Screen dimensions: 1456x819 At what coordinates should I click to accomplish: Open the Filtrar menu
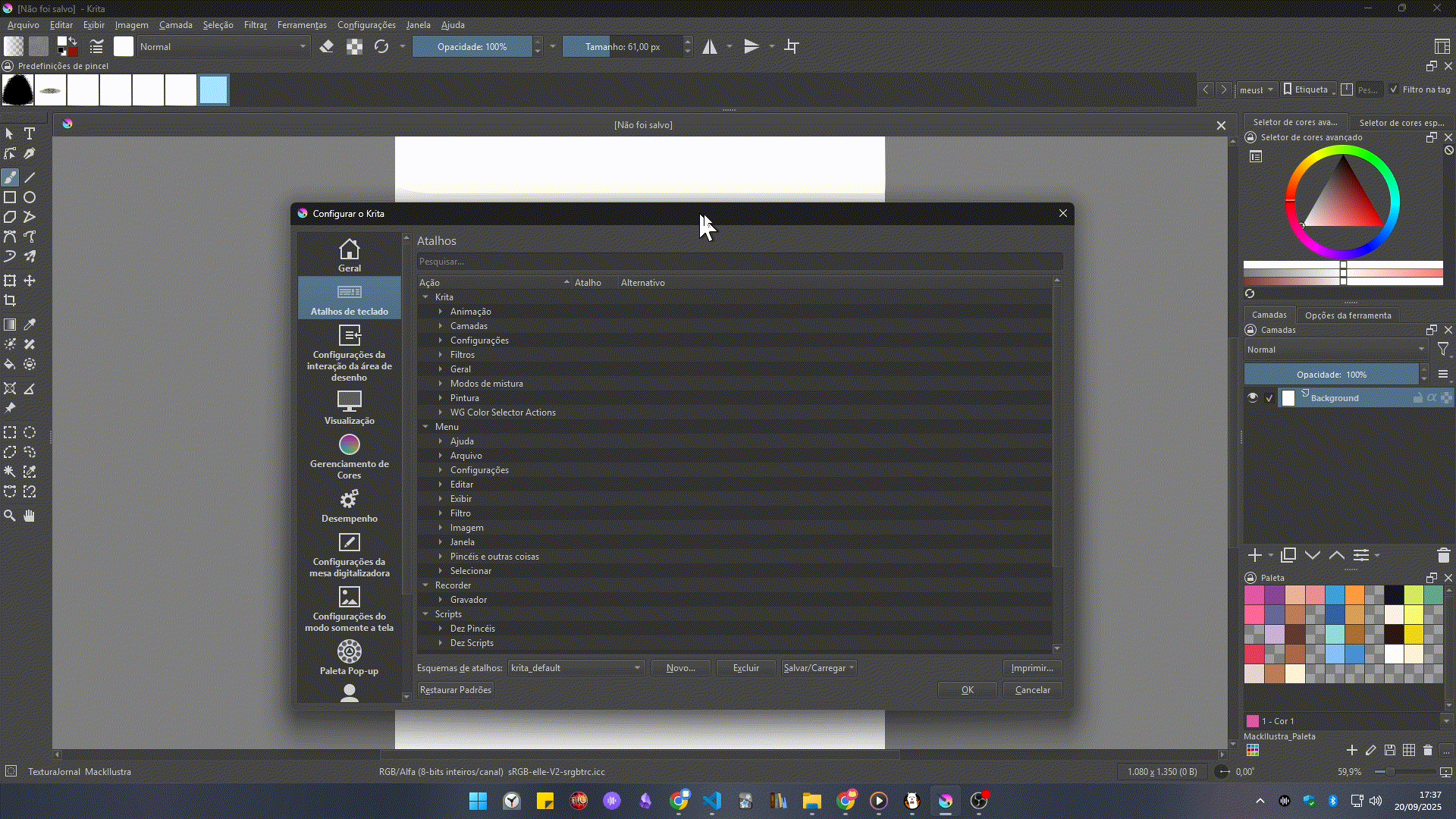(255, 24)
